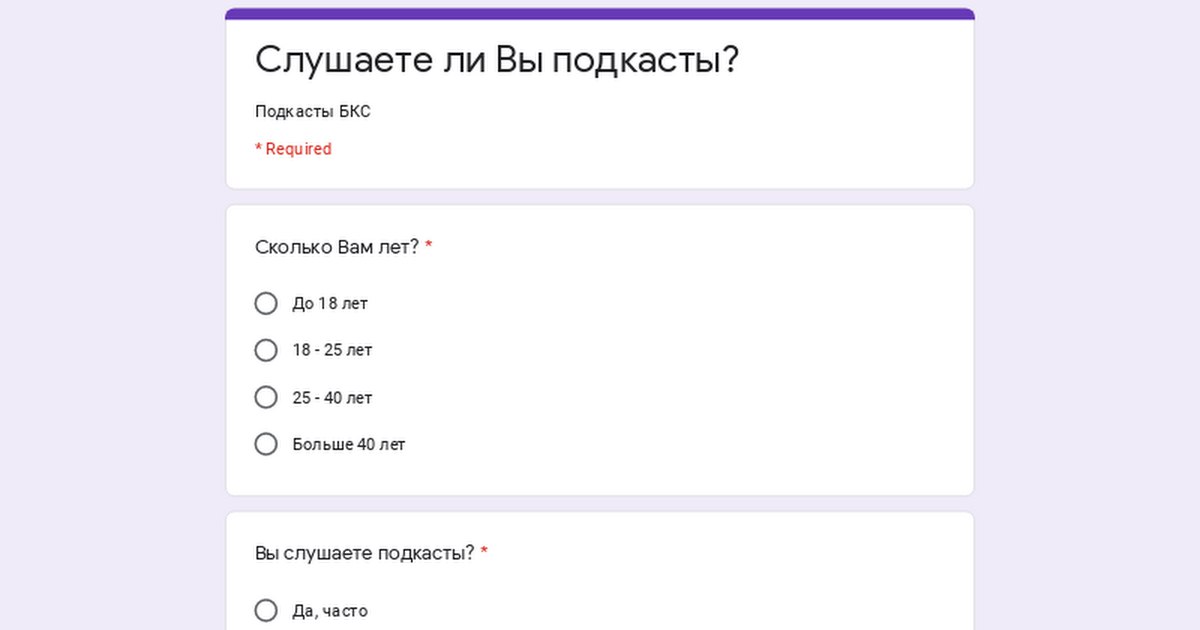This screenshot has height=630, width=1200.
Task: Click the "Больше 40 лет" label text
Action: tap(349, 444)
